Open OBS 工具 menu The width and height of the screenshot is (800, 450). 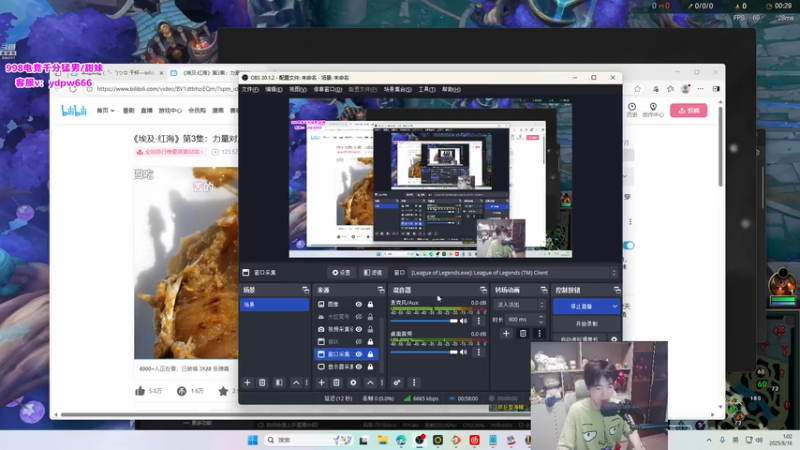coord(427,89)
